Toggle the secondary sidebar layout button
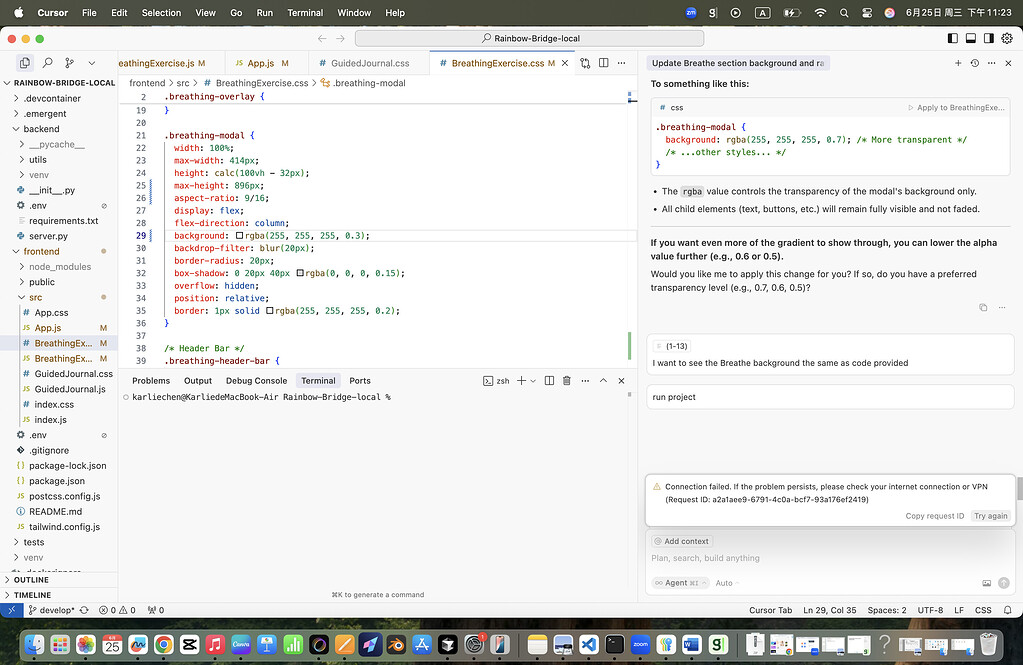 tap(988, 38)
